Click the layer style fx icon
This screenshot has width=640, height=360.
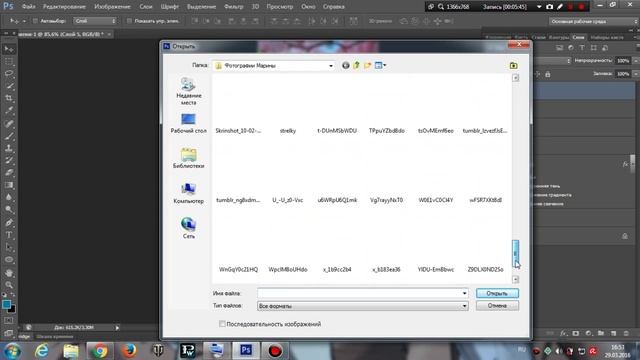point(563,333)
